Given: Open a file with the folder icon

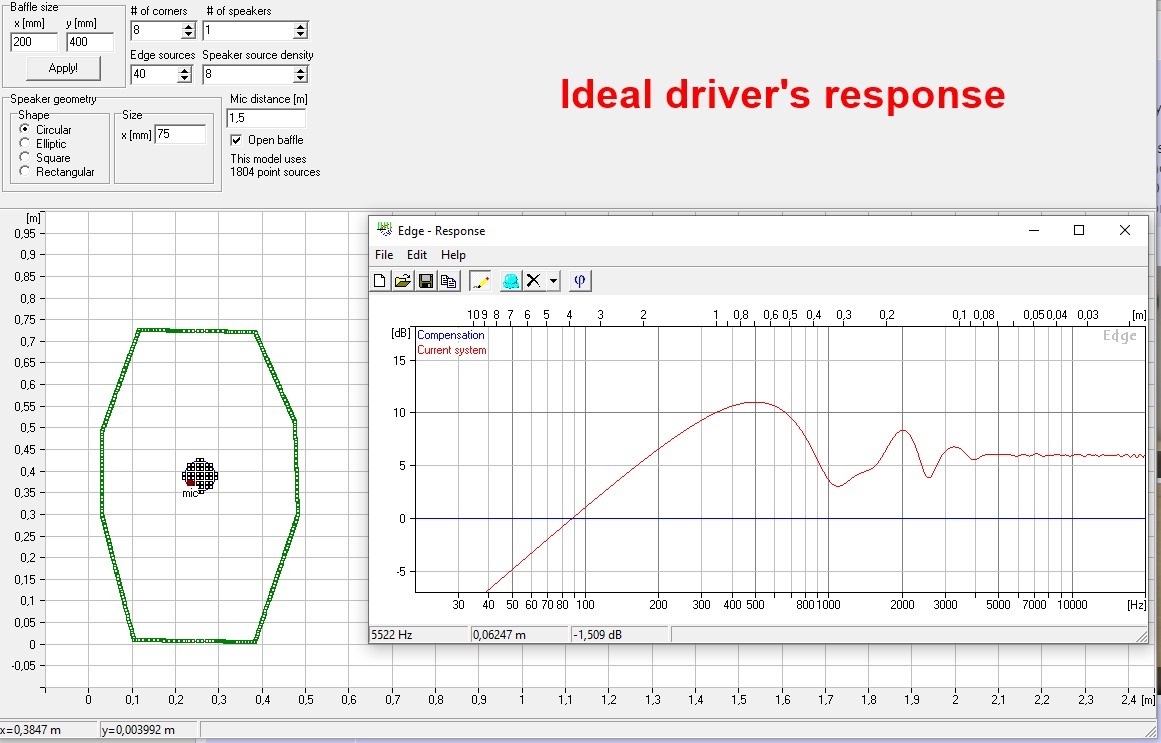Looking at the screenshot, I should (x=403, y=281).
